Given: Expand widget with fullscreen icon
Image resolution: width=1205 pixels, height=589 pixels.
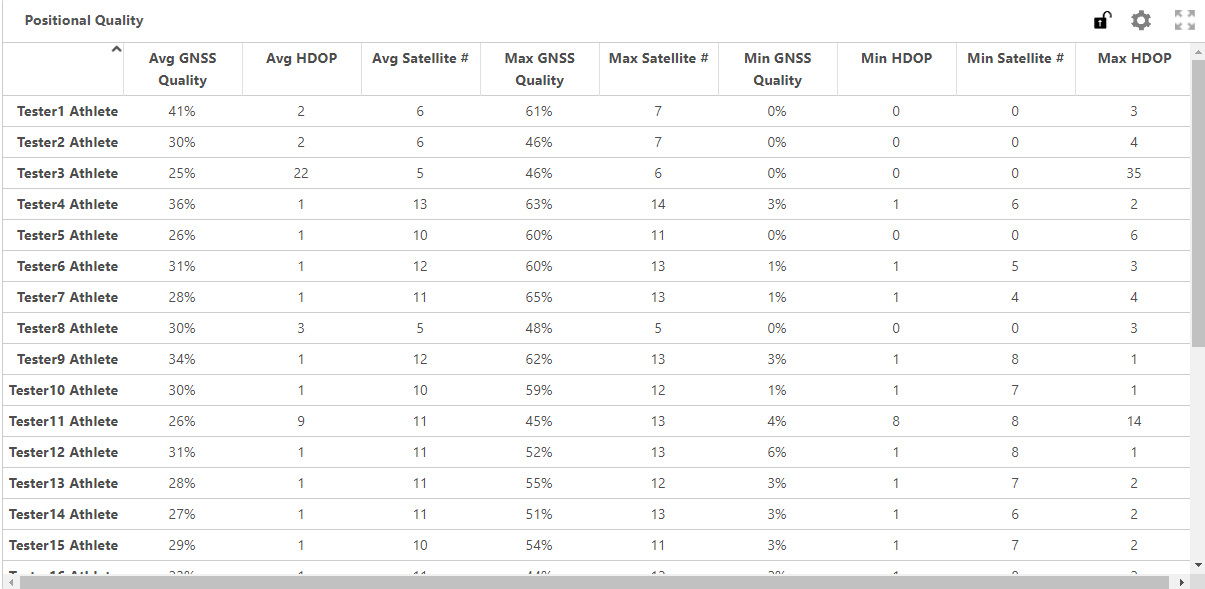Looking at the screenshot, I should click(x=1185, y=20).
